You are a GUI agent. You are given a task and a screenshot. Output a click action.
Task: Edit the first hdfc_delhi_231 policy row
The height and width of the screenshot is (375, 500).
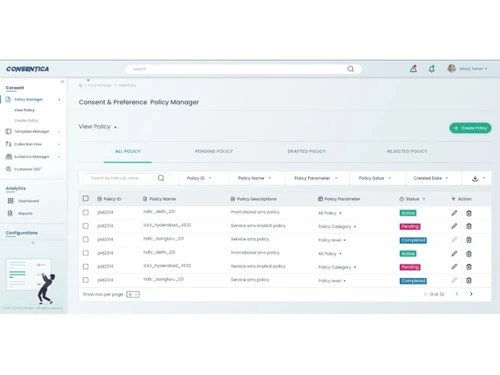tap(454, 213)
